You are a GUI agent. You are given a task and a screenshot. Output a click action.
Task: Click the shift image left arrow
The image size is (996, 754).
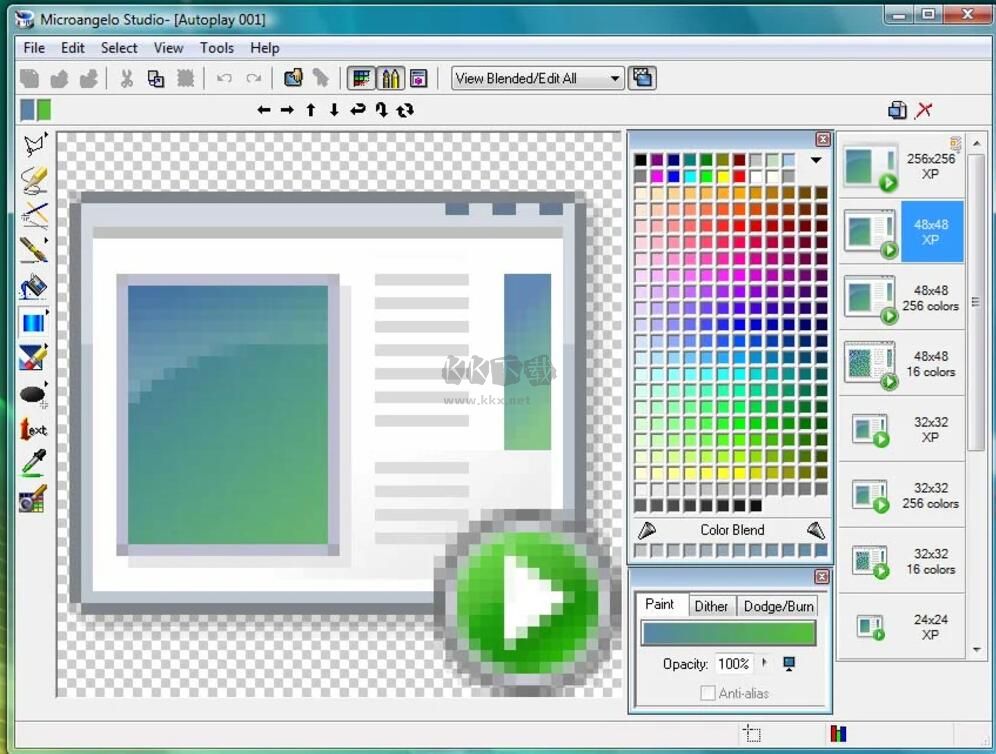[264, 110]
